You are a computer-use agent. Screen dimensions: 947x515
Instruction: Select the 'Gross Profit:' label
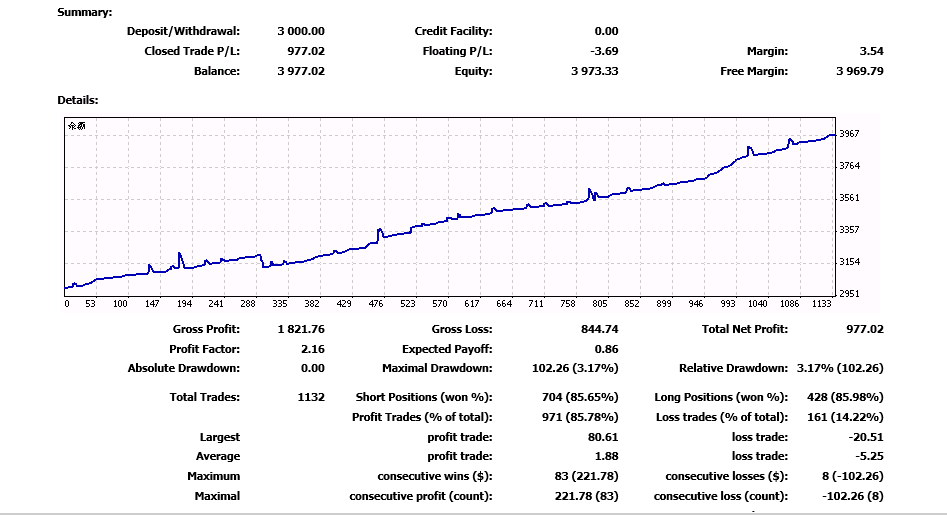coord(206,330)
